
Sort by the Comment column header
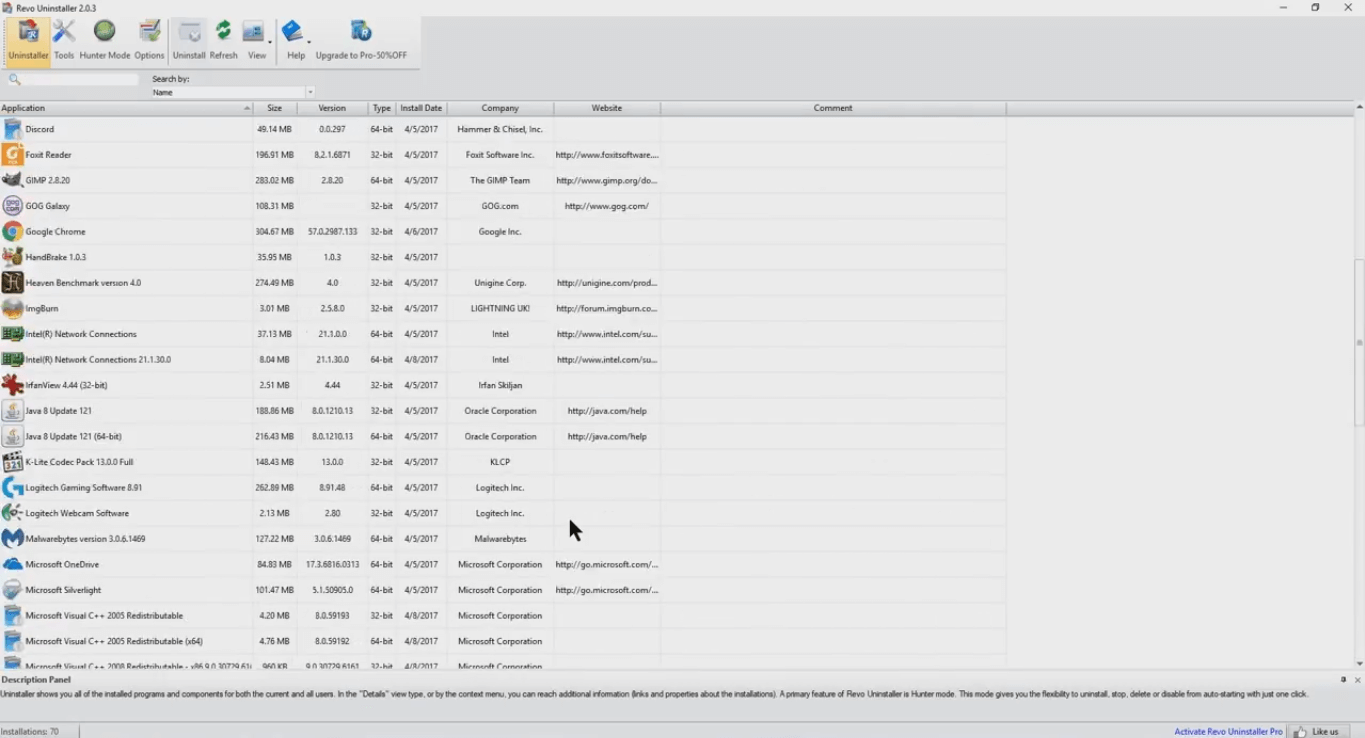click(833, 108)
